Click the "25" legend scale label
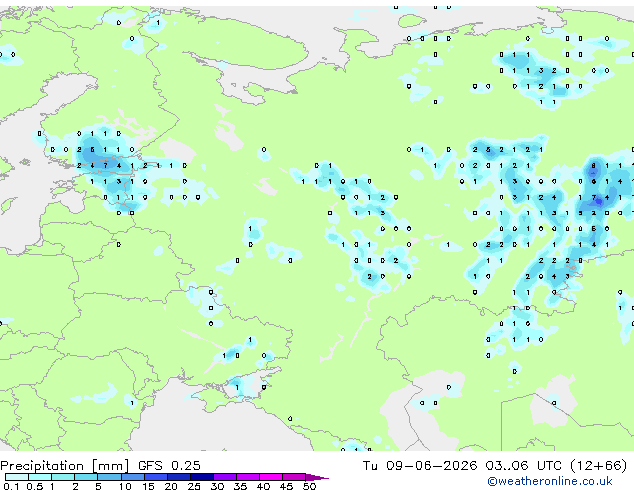Viewport: 634px width, 490px height. [x=194, y=486]
